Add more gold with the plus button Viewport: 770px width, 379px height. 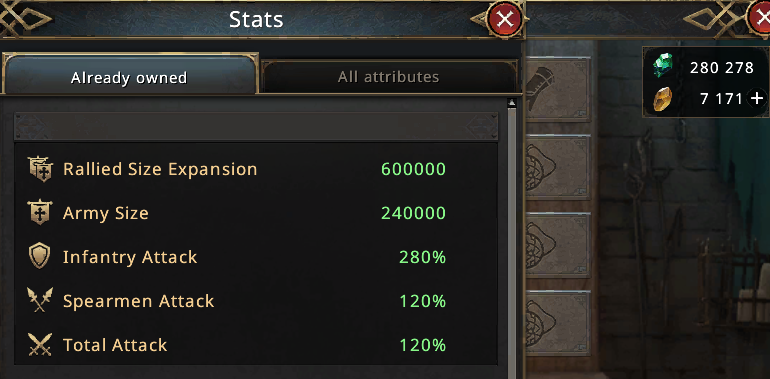757,99
